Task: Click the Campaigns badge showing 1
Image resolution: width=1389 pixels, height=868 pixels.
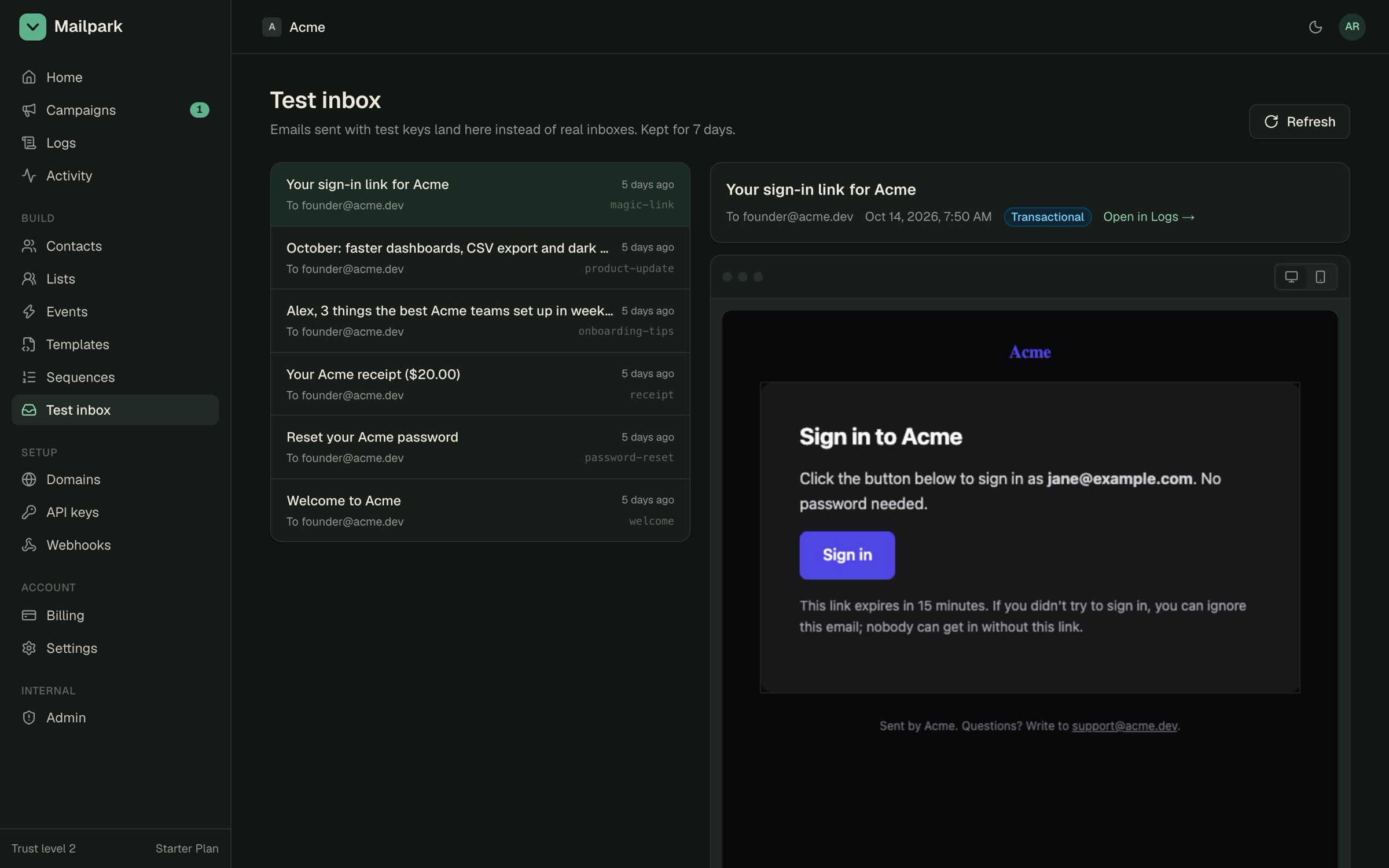Action: pyautogui.click(x=199, y=110)
